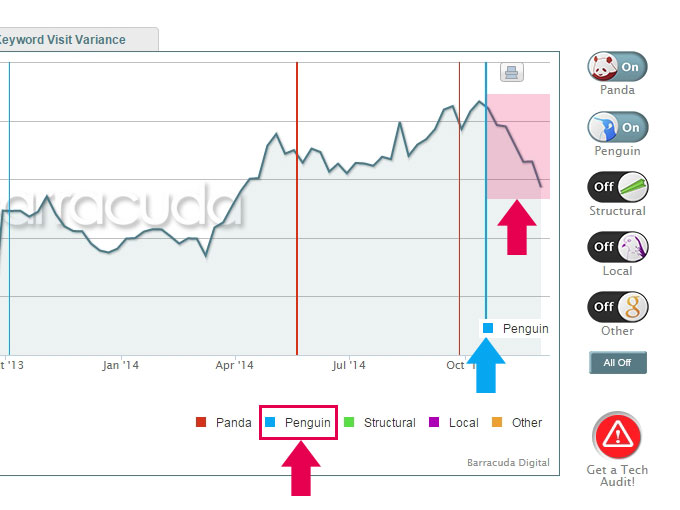Toggle the Penguin updates switch off
The width and height of the screenshot is (680, 510).
[617, 128]
